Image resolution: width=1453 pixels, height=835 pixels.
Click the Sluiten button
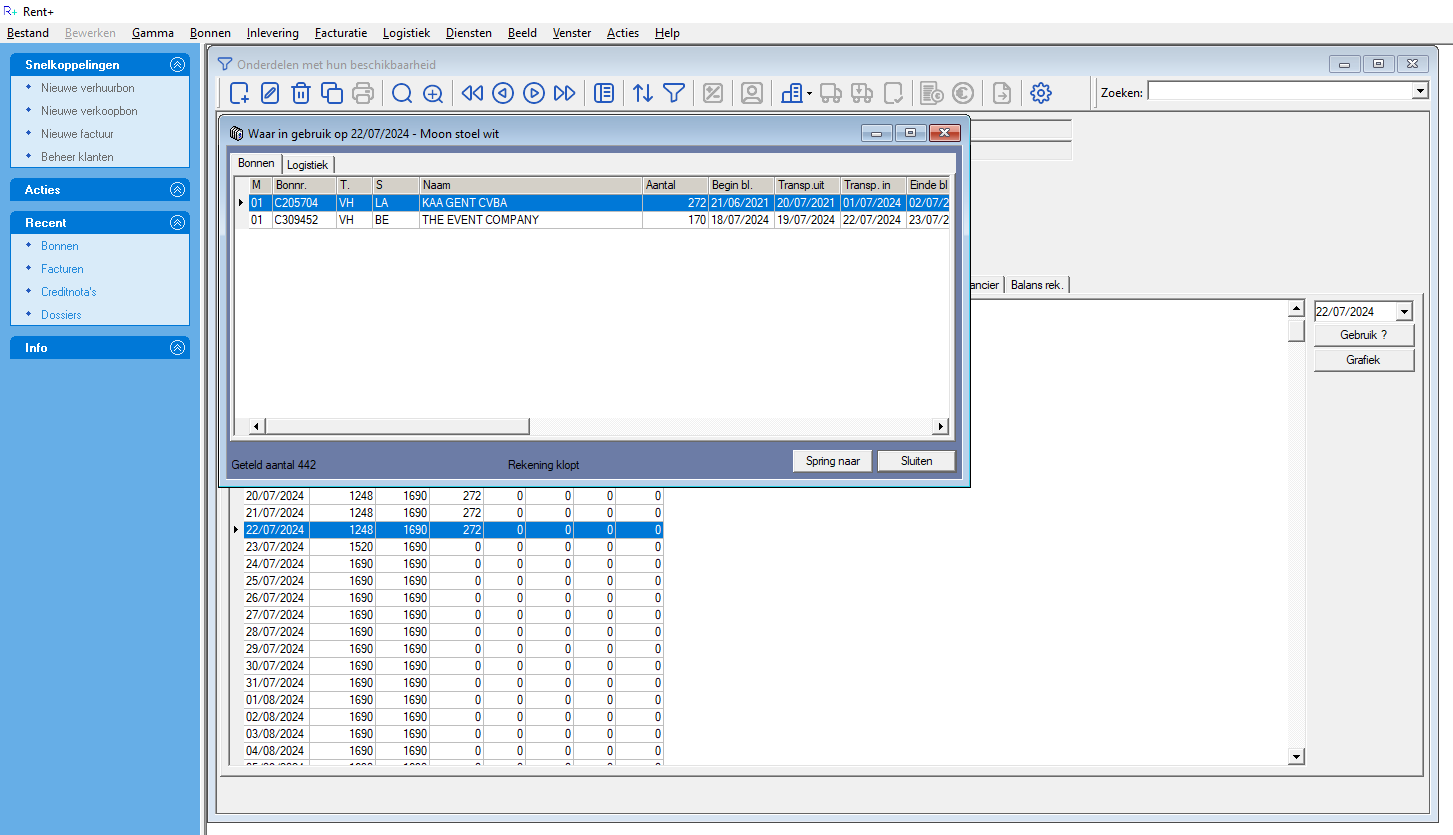click(916, 461)
